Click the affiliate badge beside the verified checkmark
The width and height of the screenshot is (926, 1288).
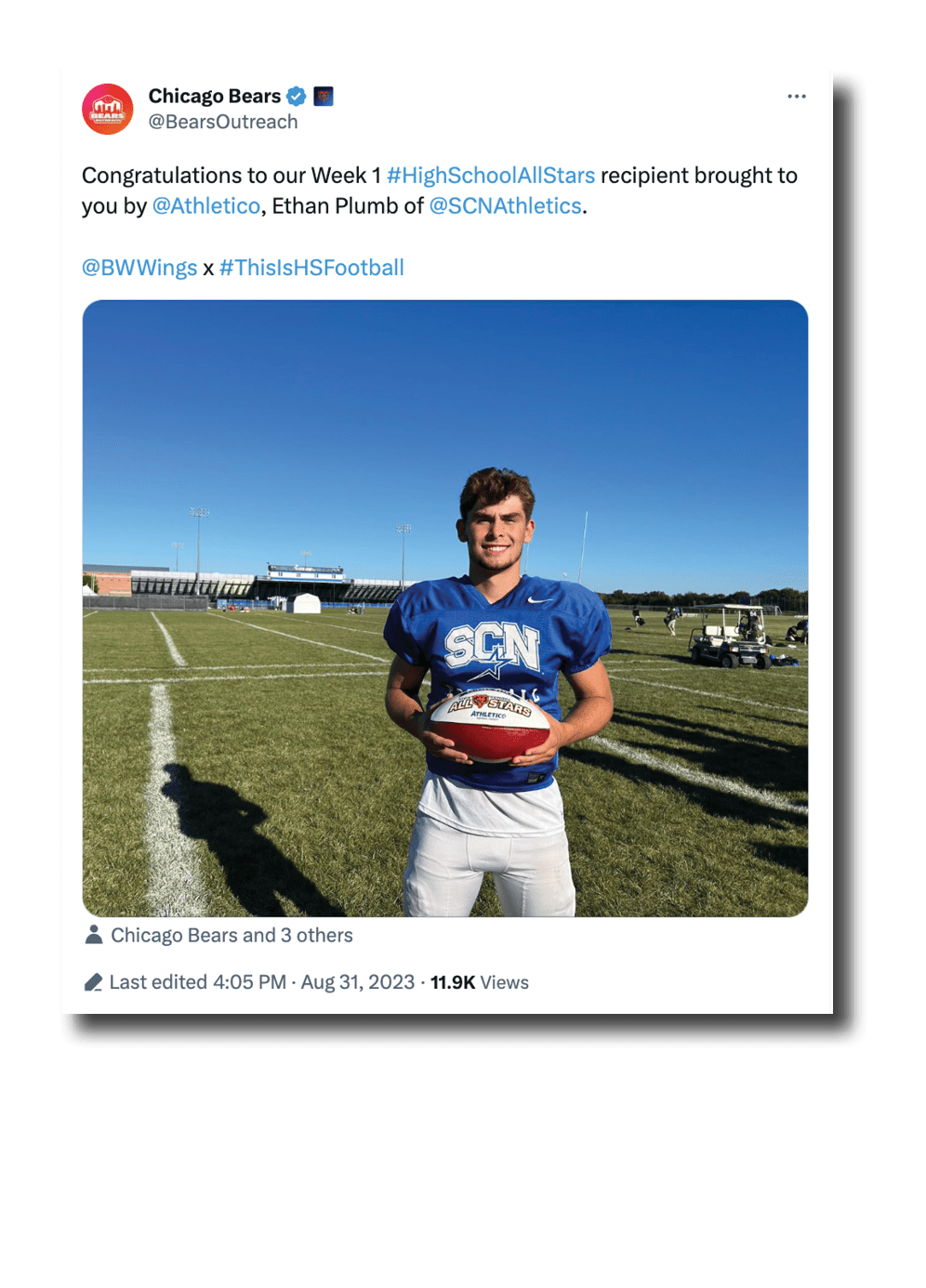323,96
